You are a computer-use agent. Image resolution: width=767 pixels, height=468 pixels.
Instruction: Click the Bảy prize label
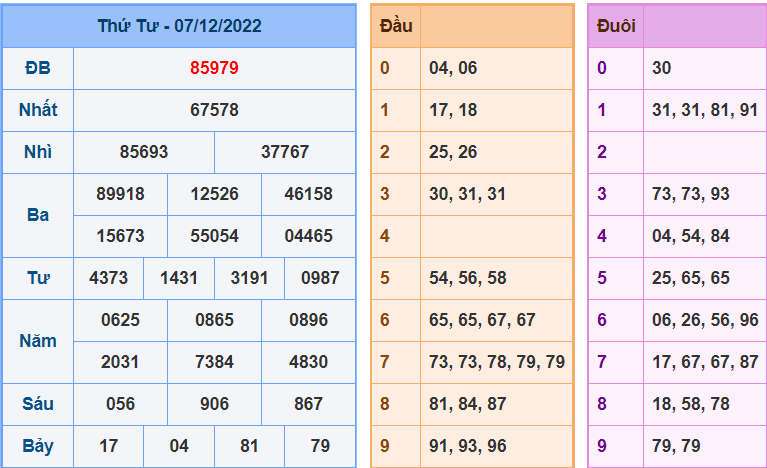(38, 446)
